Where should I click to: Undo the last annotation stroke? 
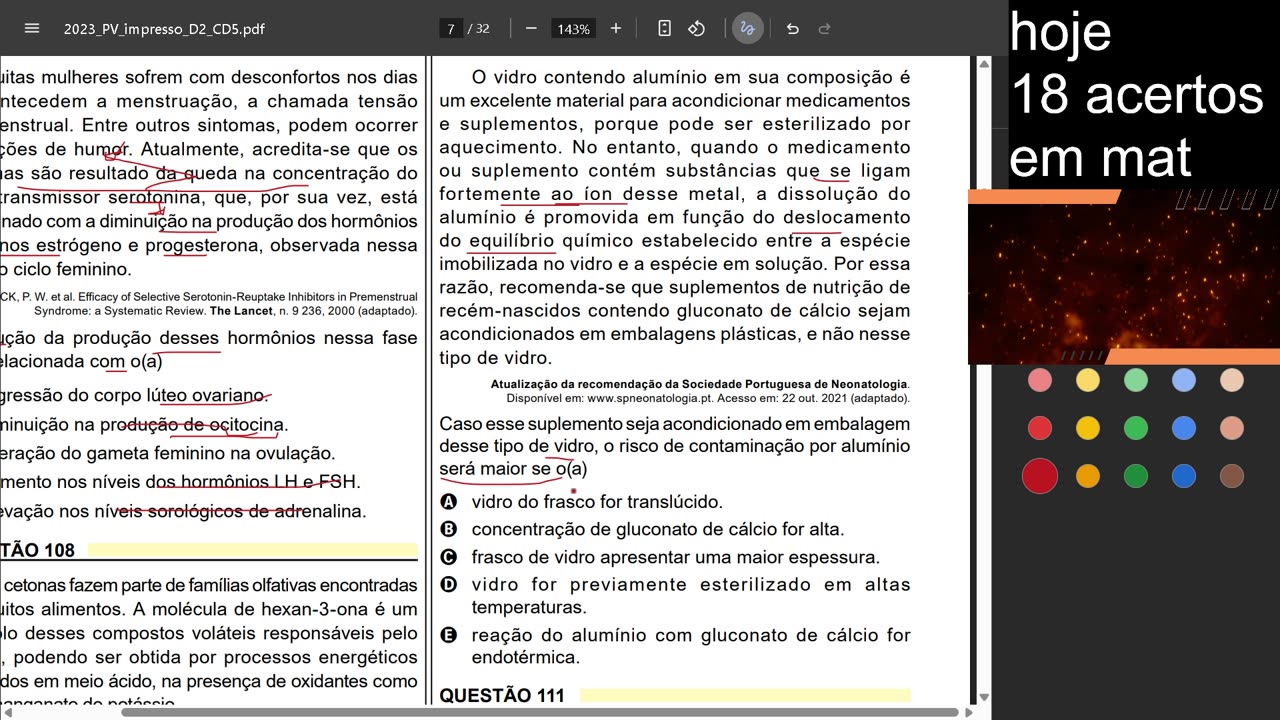[x=792, y=28]
